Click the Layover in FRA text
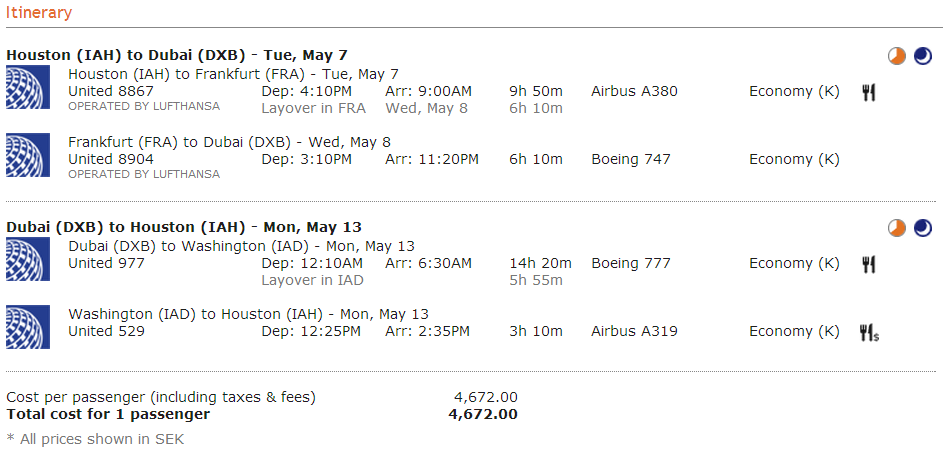951x449 pixels. pyautogui.click(x=313, y=108)
